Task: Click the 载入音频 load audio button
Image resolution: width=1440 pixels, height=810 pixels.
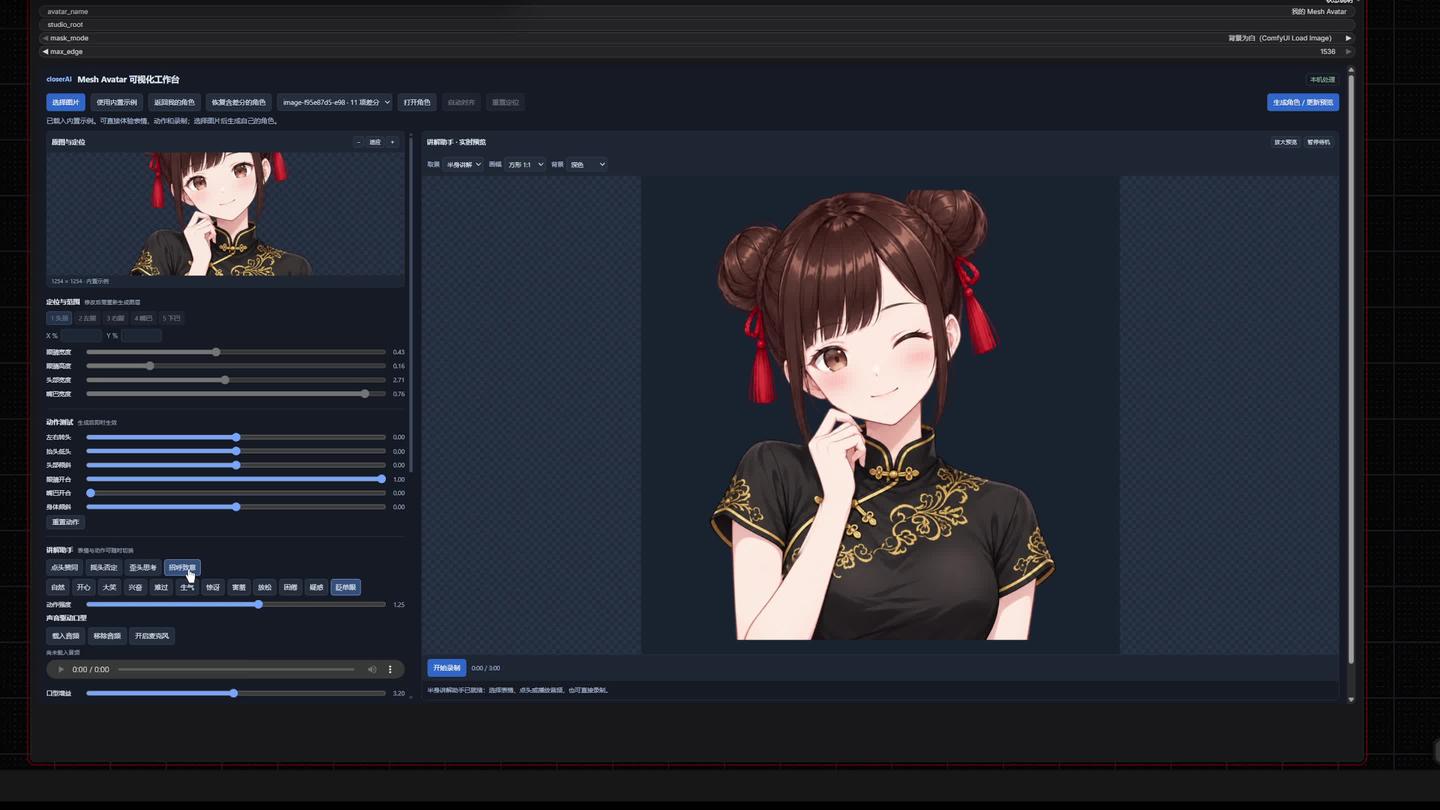Action: point(66,636)
